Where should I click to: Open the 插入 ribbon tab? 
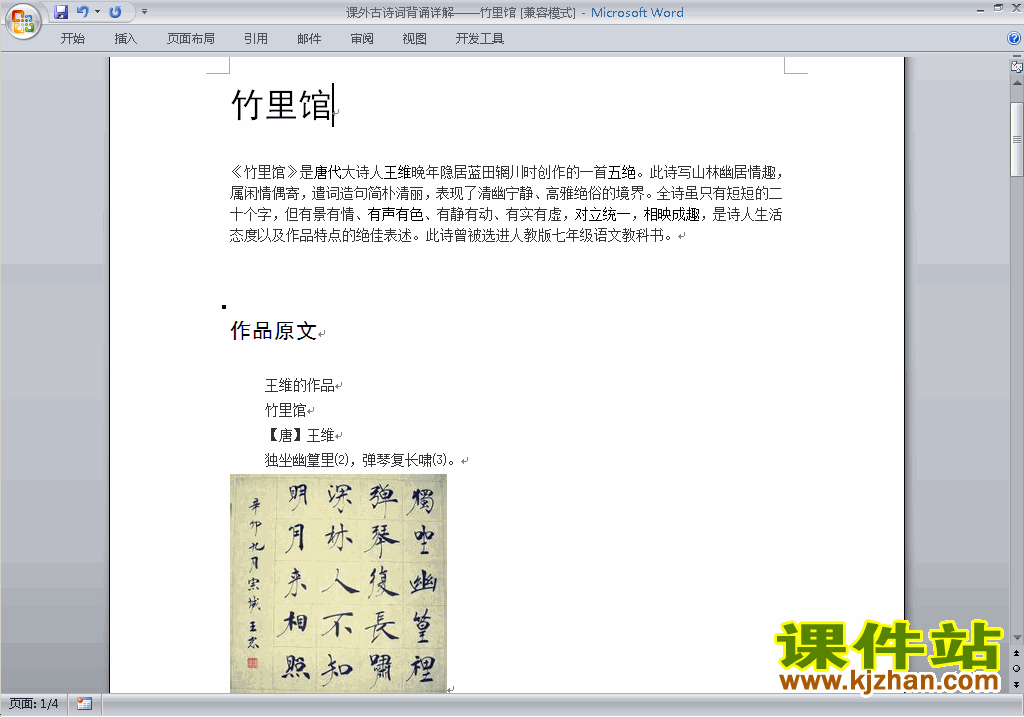tap(125, 39)
